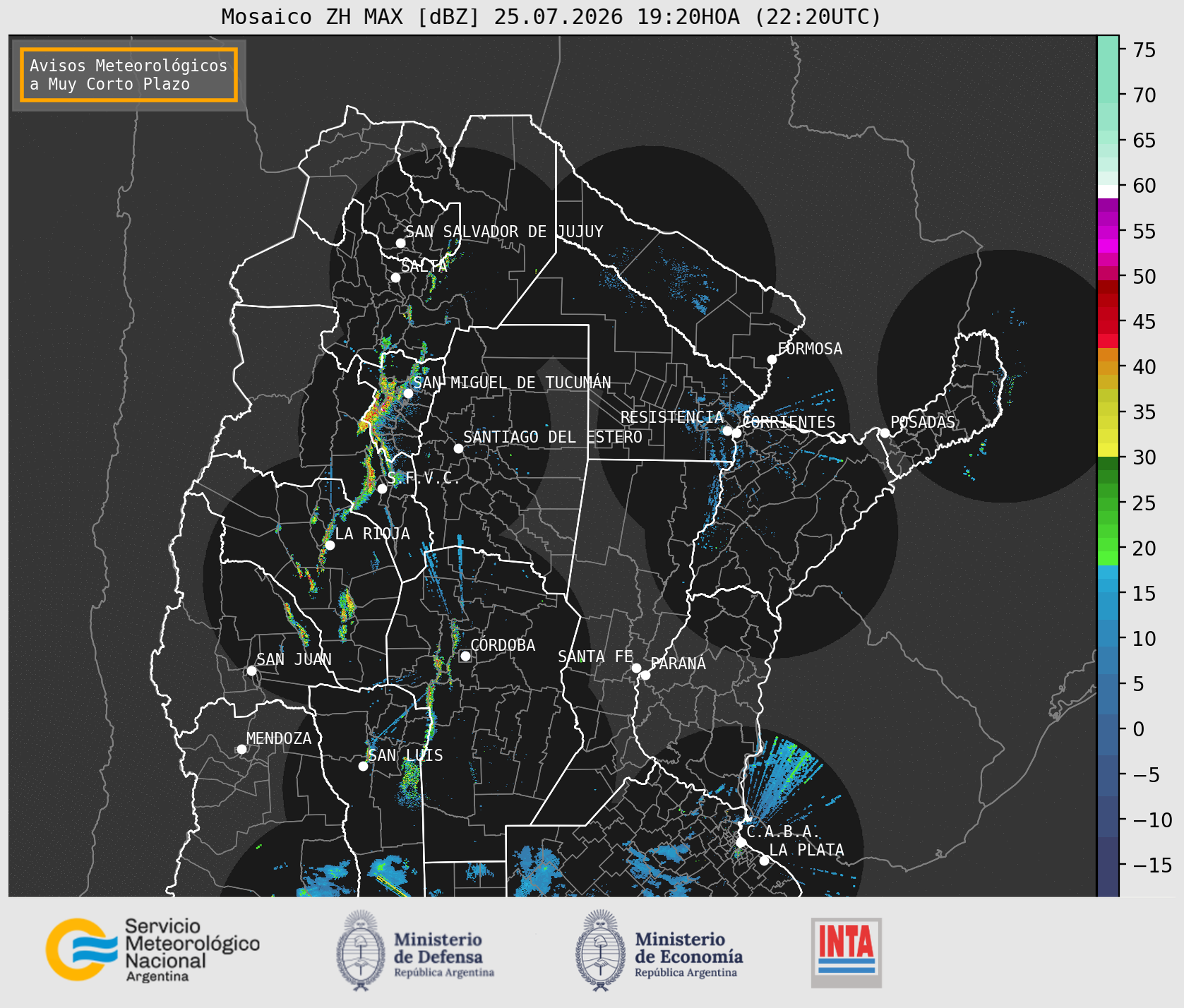
Task: Click the INTA logo
Action: point(847,952)
